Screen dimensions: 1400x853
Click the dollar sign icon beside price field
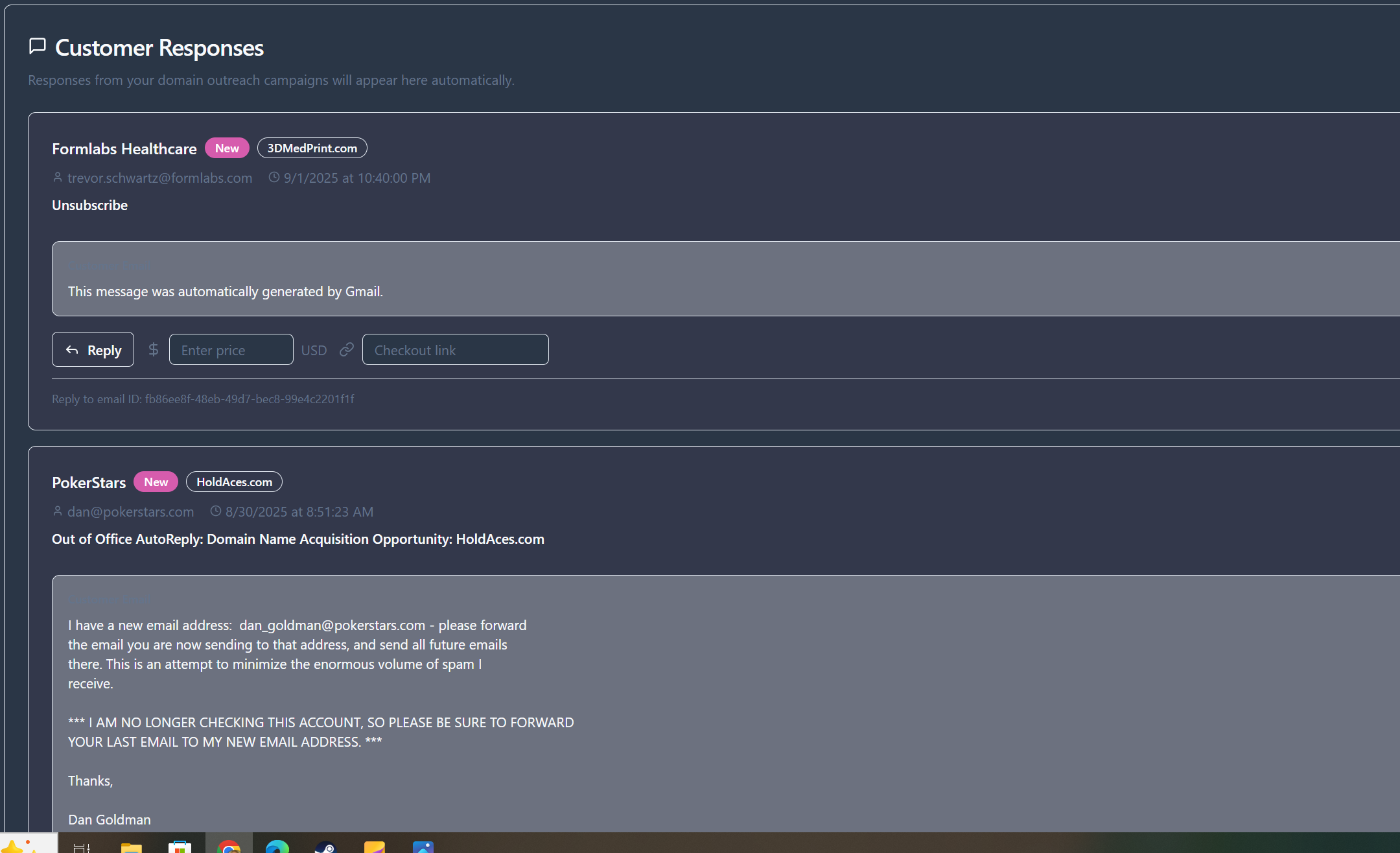coord(153,350)
